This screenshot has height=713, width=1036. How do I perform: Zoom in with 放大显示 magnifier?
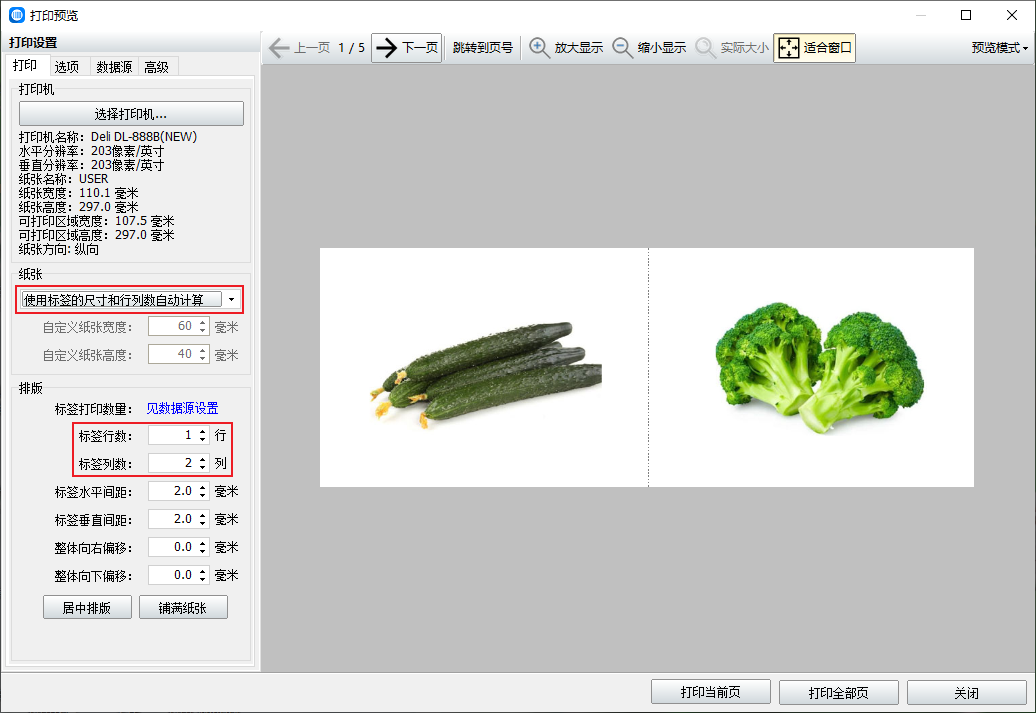(566, 48)
